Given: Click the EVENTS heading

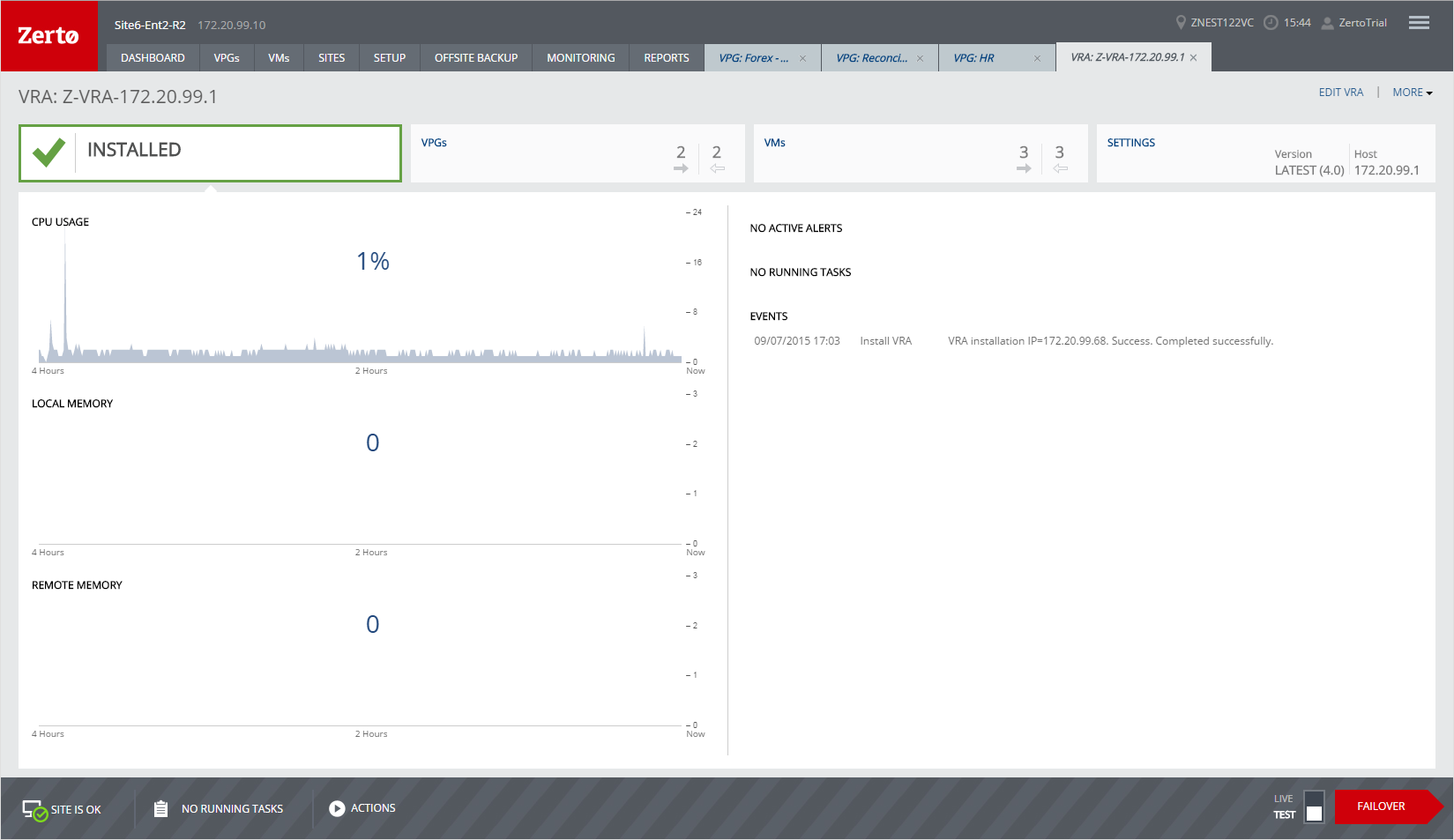Looking at the screenshot, I should (768, 316).
